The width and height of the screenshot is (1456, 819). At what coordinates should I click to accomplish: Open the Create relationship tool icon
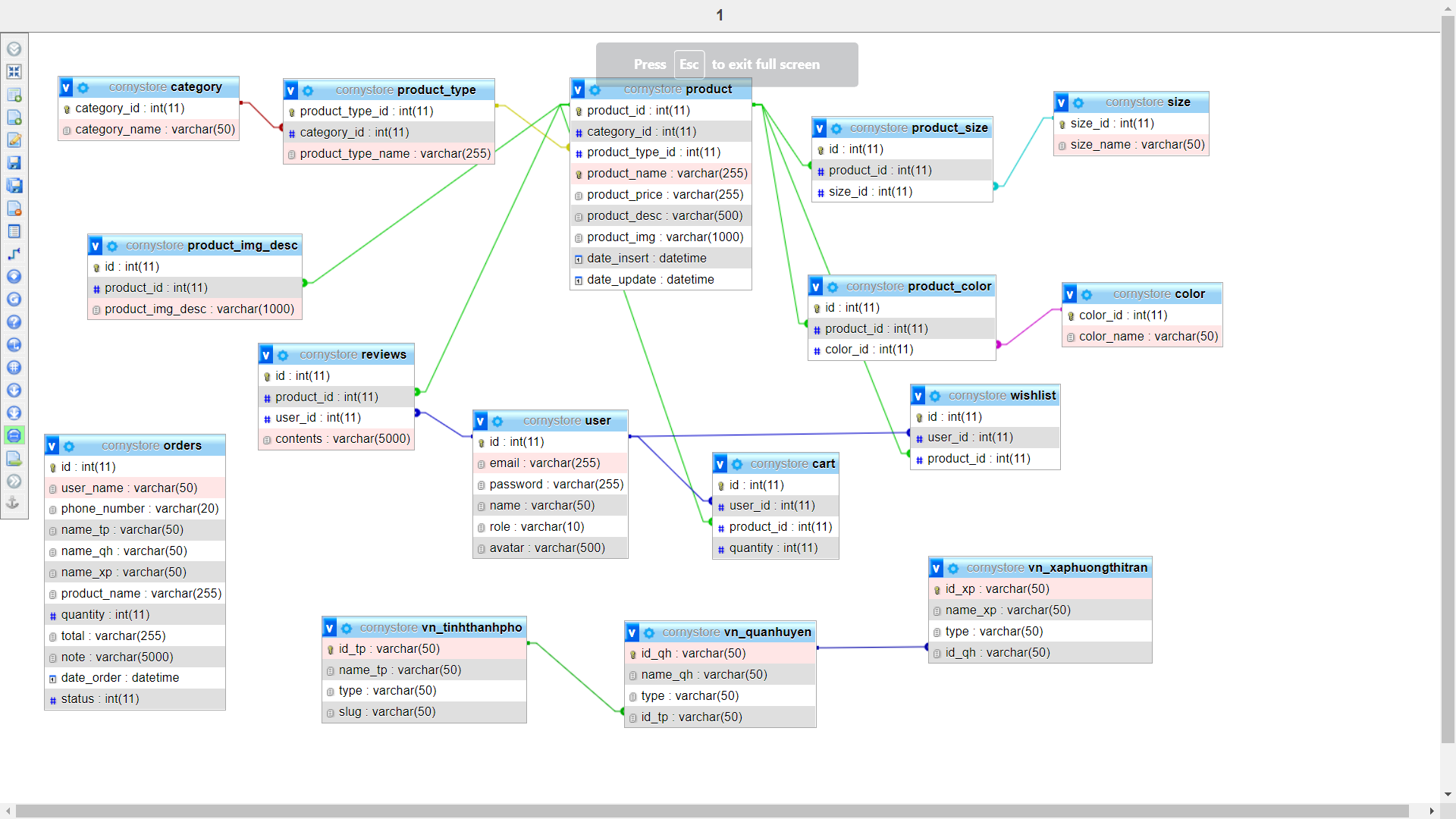(14, 254)
